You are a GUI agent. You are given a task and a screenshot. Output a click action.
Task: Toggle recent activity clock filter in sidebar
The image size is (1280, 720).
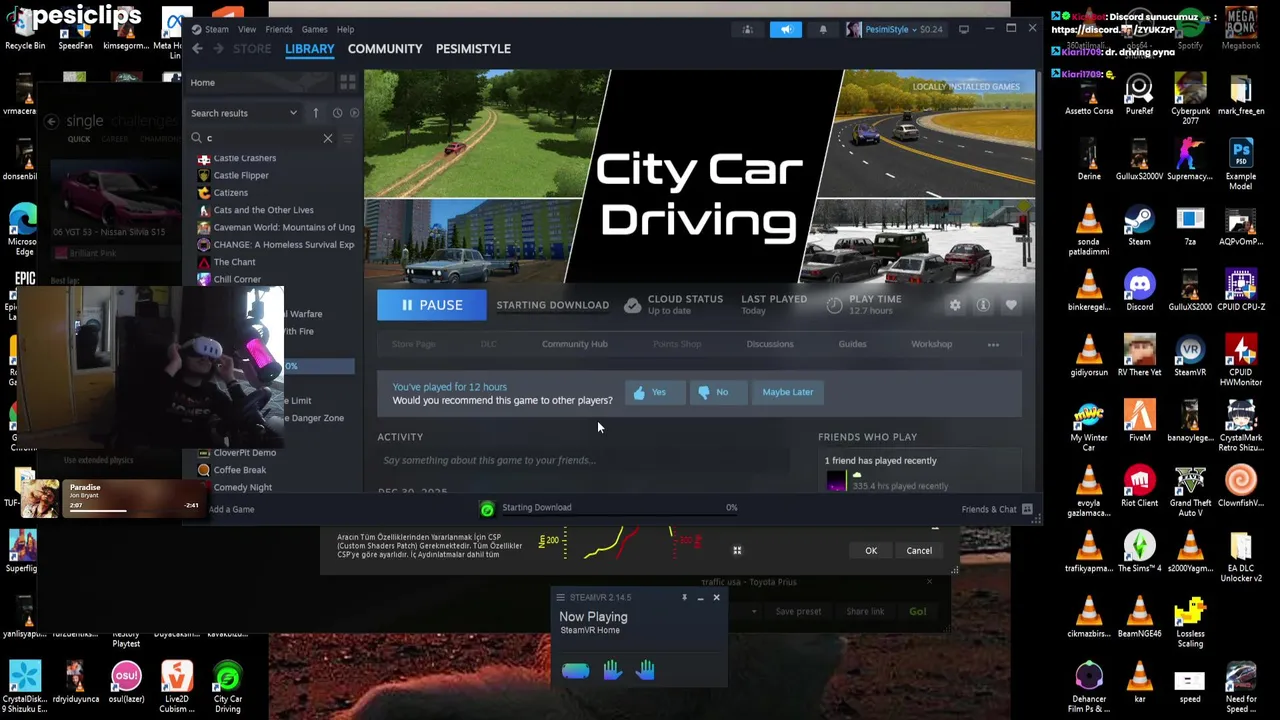337,113
